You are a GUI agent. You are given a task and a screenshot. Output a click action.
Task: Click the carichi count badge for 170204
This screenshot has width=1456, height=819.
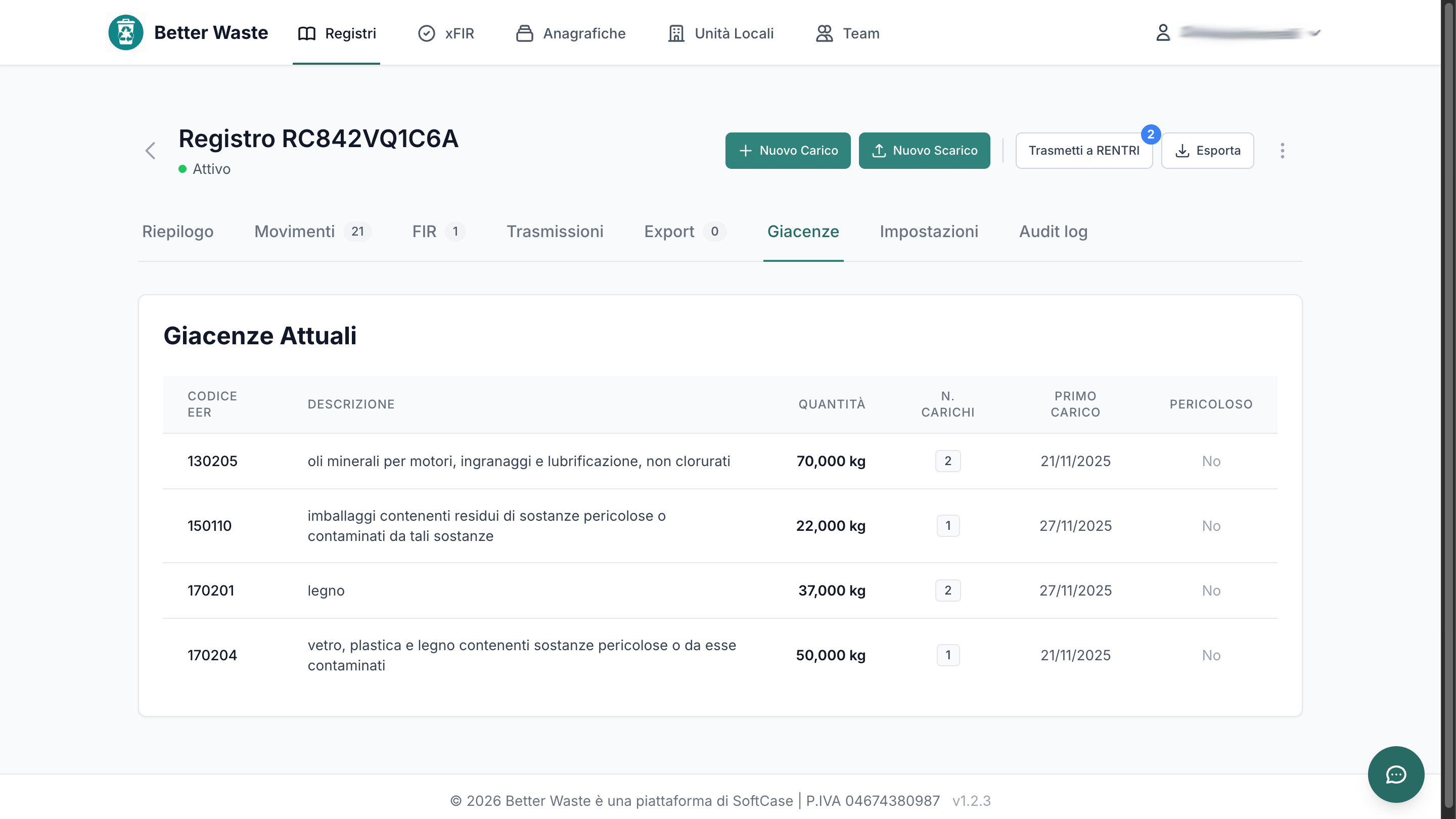pyautogui.click(x=948, y=655)
